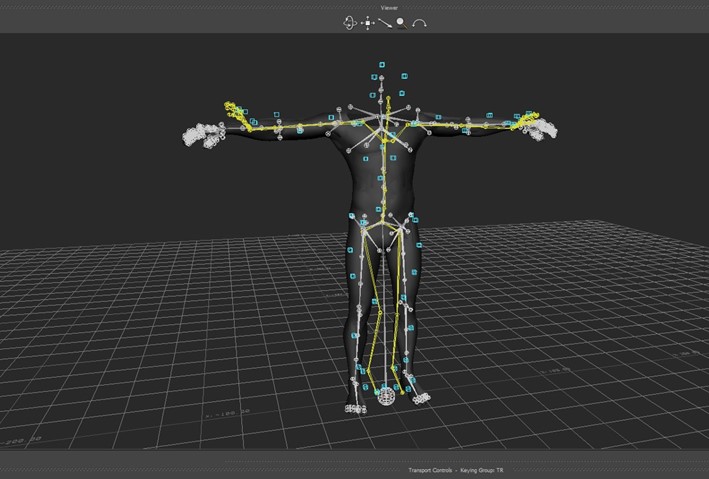Select the topmost cyan head marker
This screenshot has height=479, width=709.
coord(381,65)
